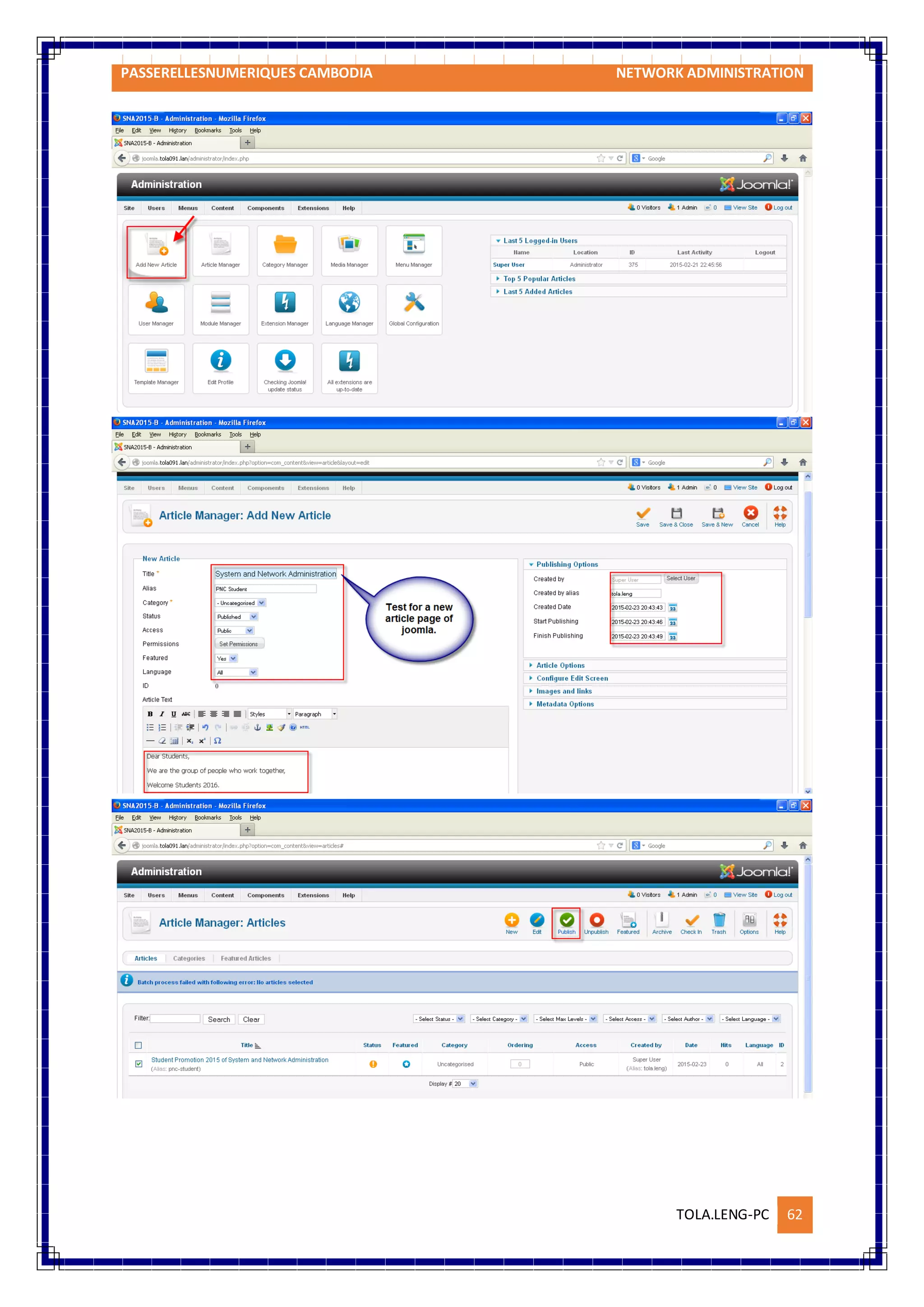The width and height of the screenshot is (924, 1307).
Task: Click the Search filter button
Action: pos(218,1020)
